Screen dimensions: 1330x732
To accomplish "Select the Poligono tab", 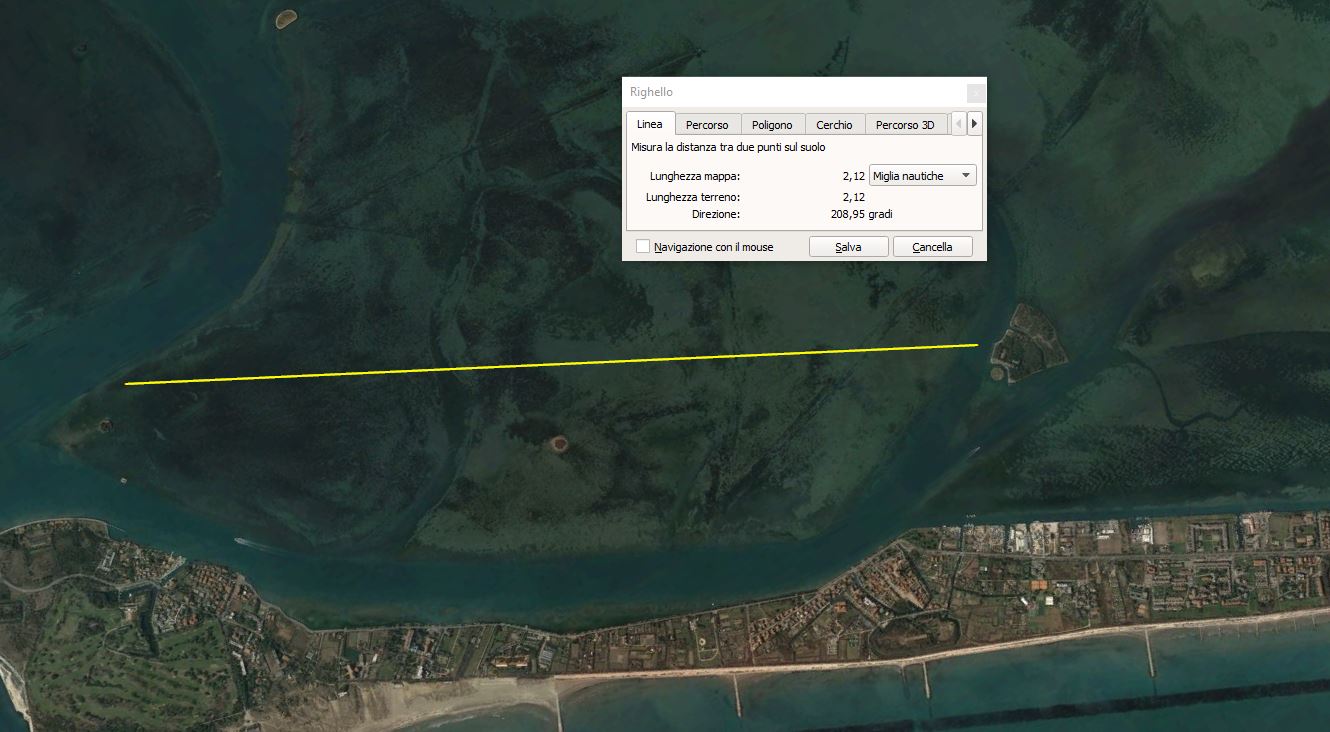I will (772, 125).
